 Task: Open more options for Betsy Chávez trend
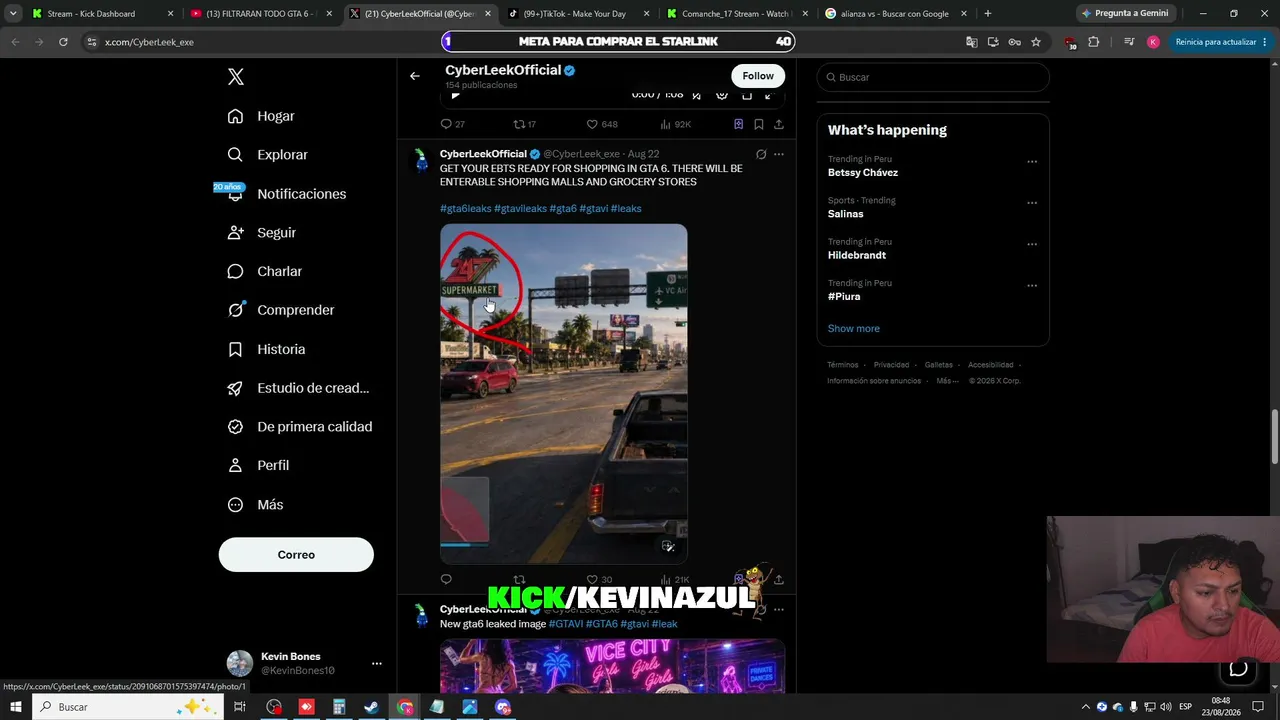[1032, 161]
